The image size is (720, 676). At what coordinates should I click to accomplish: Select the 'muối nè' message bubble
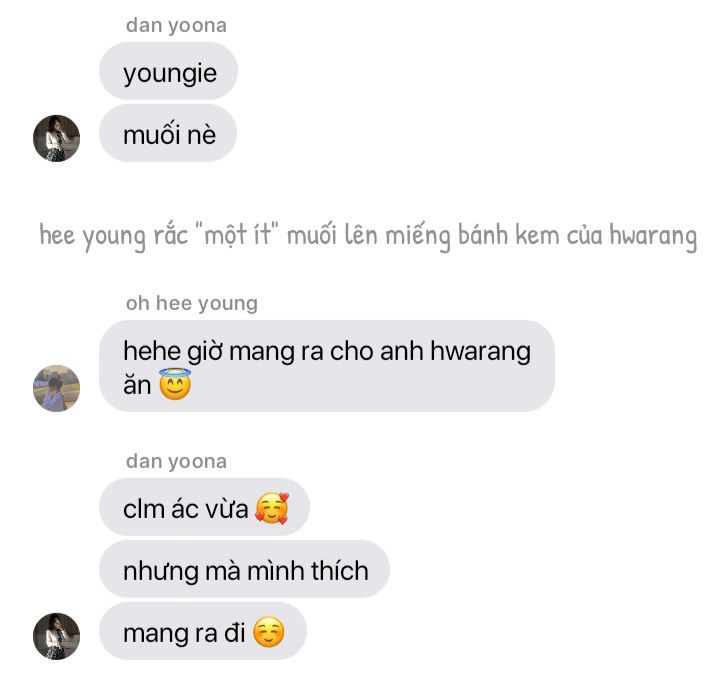pyautogui.click(x=168, y=133)
